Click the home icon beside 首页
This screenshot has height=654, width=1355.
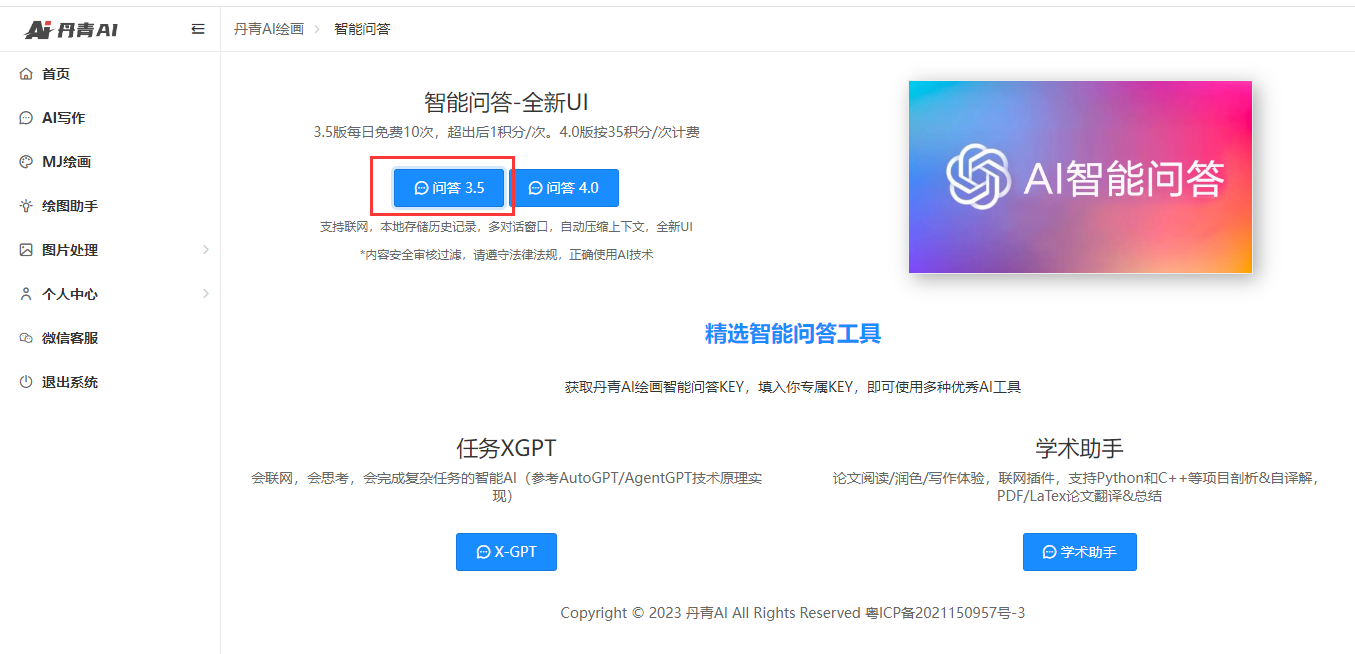(x=26, y=74)
